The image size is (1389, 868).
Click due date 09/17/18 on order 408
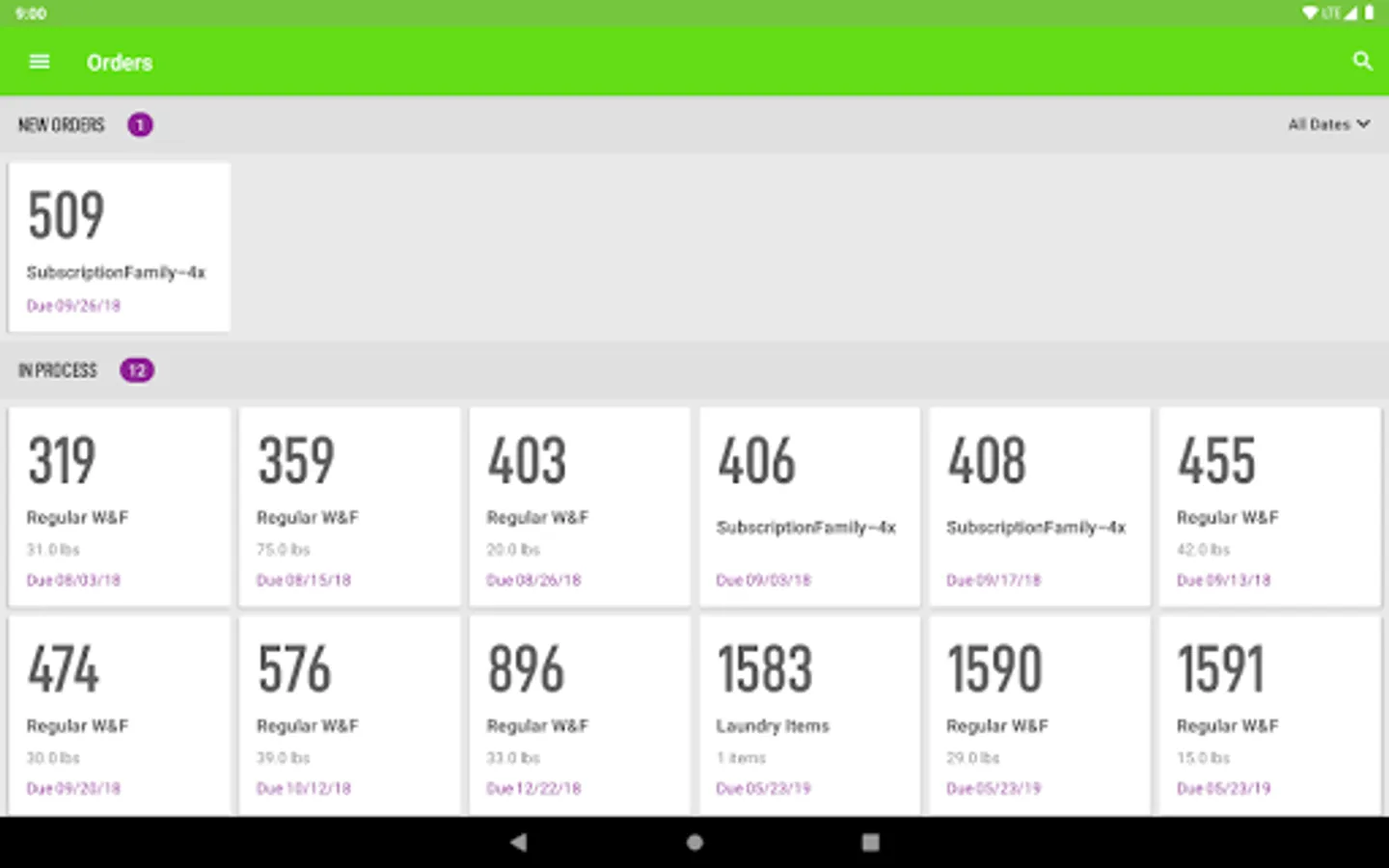pos(994,581)
